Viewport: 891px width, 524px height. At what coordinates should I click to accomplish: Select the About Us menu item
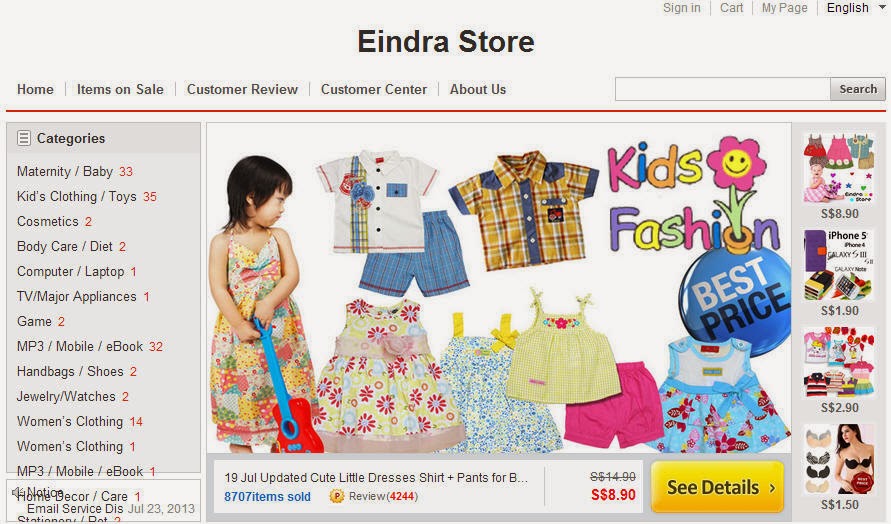click(478, 89)
